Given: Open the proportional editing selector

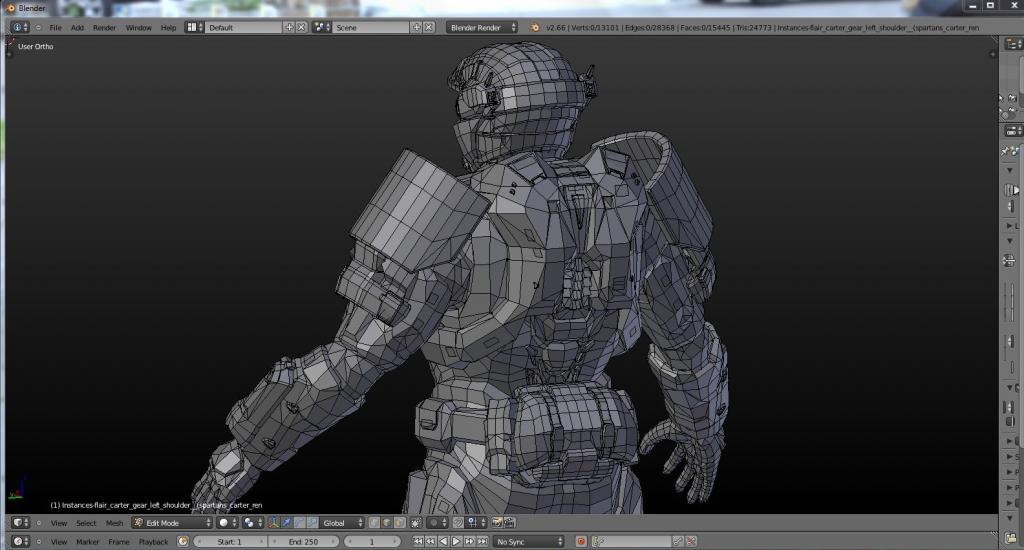Looking at the screenshot, I should [437, 523].
